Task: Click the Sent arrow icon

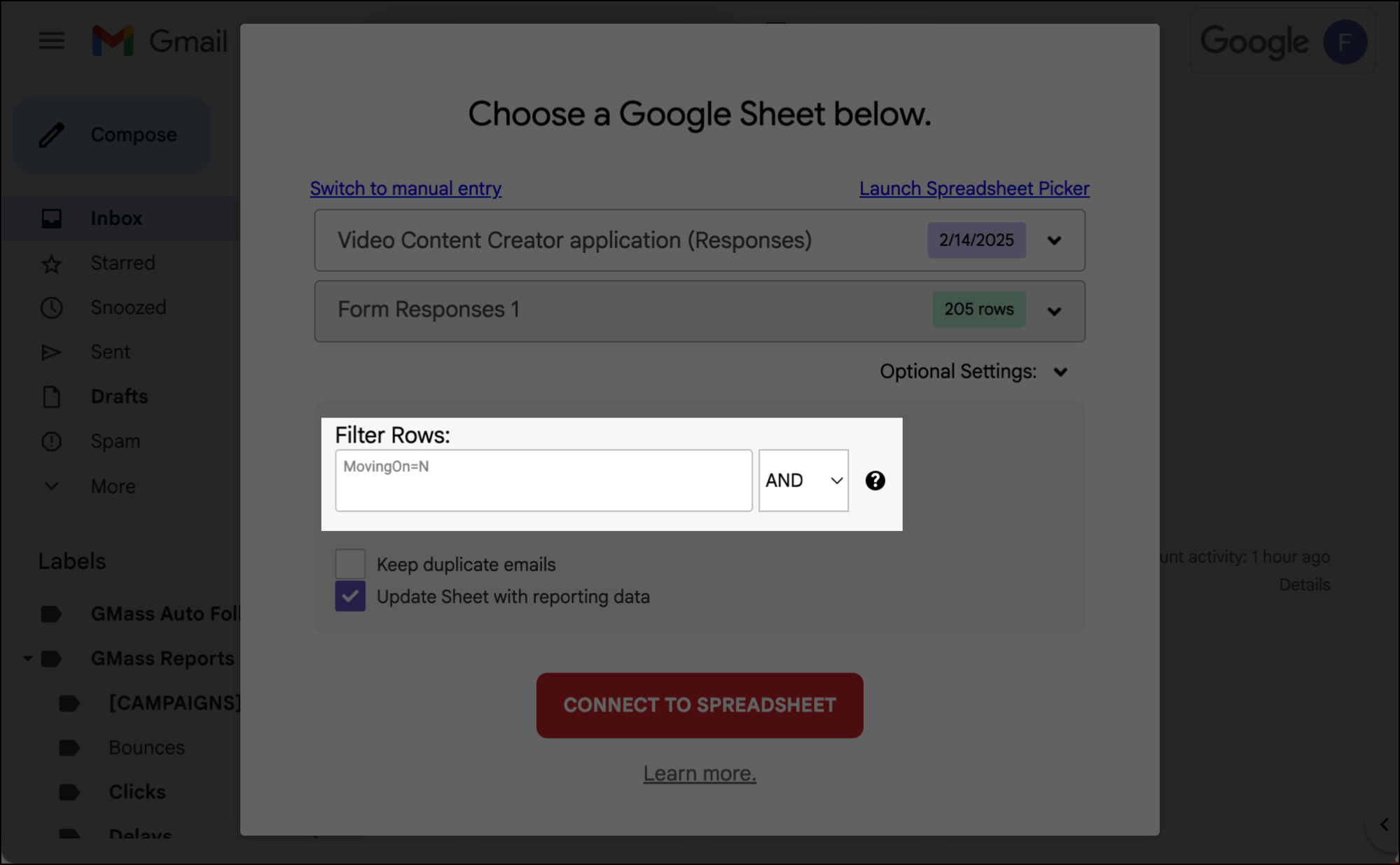Action: pos(51,352)
